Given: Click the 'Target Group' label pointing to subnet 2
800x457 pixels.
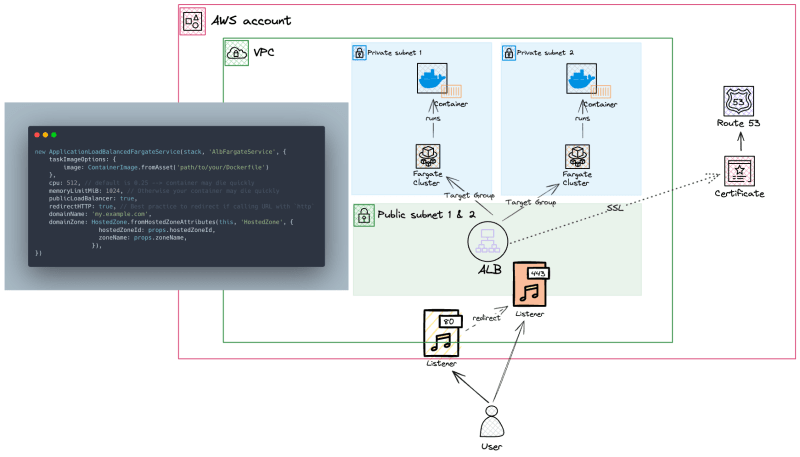Looking at the screenshot, I should [531, 202].
